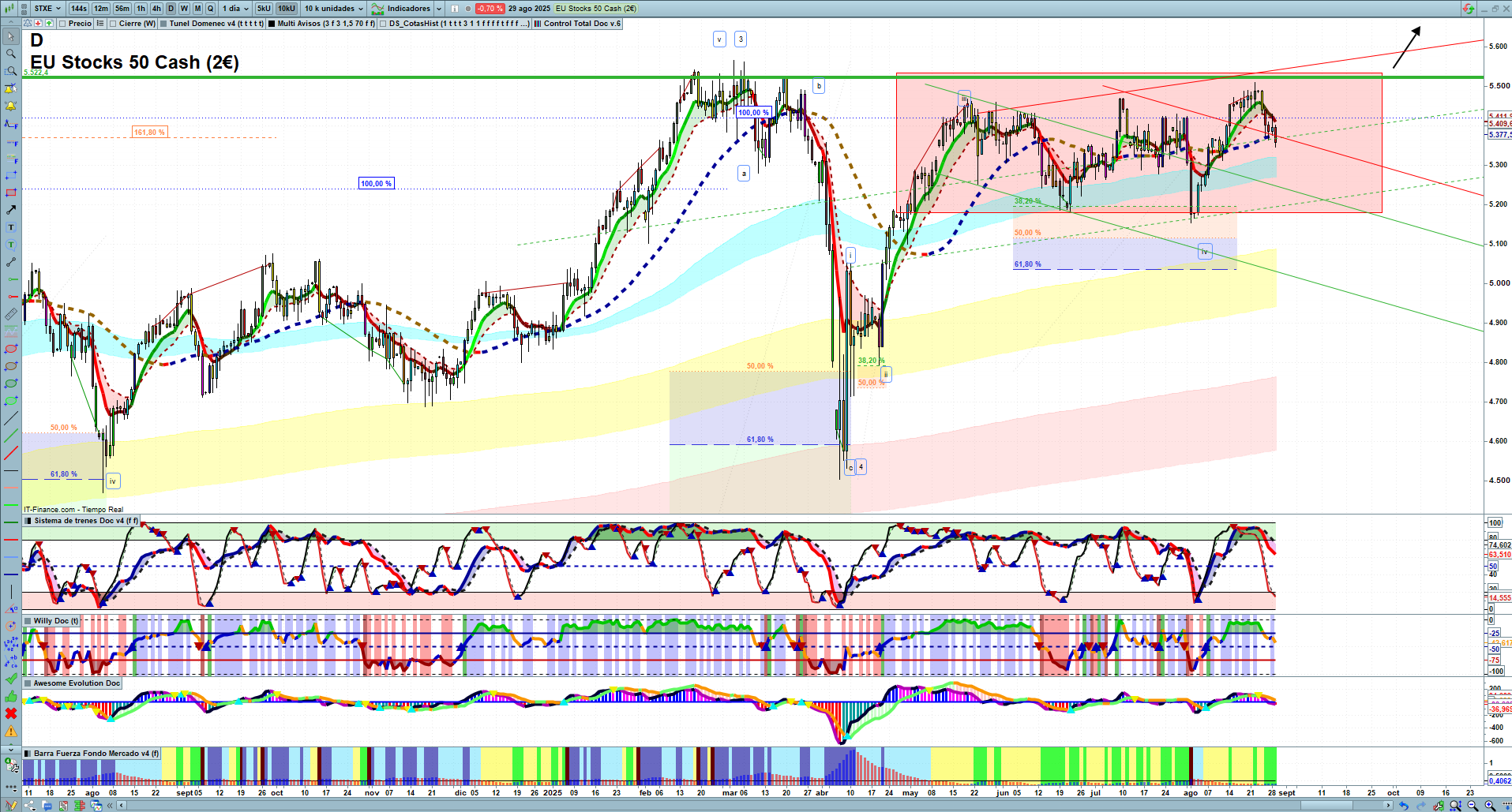Image resolution: width=1512 pixels, height=812 pixels.
Task: Click the yellow warning triangle icon
Action: tap(11, 731)
